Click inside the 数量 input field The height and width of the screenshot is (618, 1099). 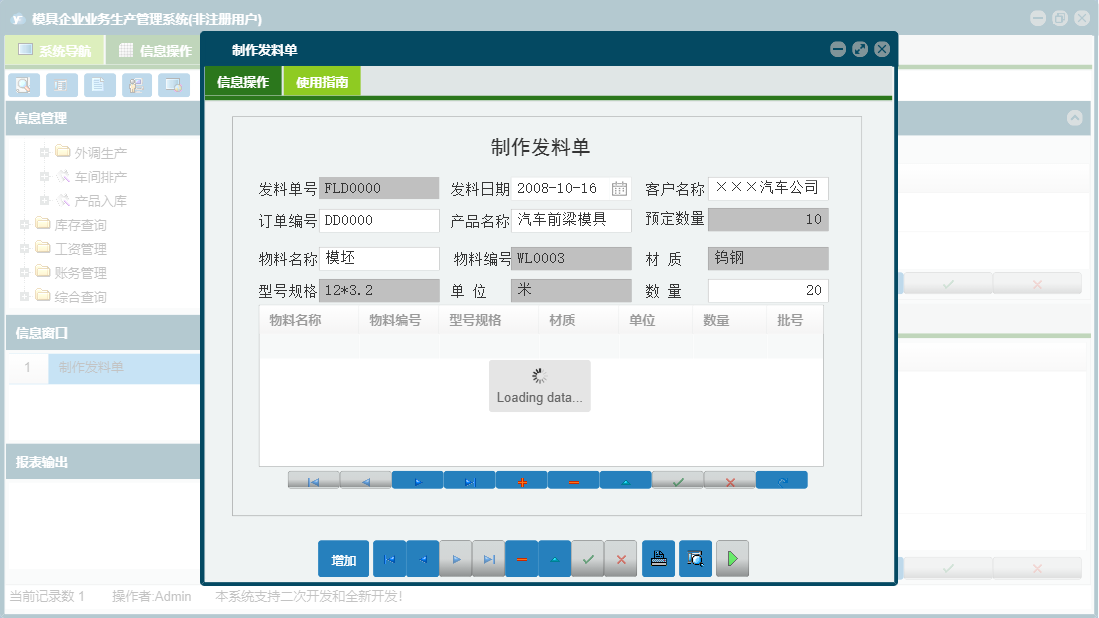(x=768, y=290)
